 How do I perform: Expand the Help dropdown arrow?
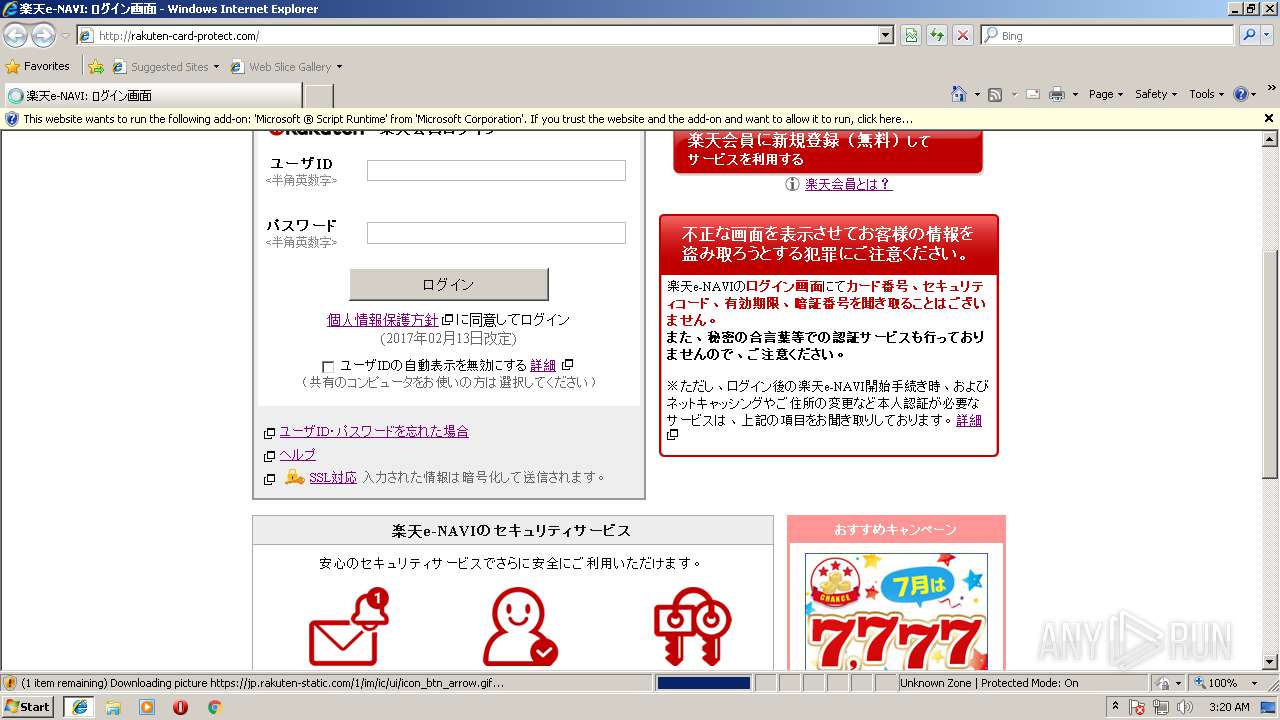pos(1255,95)
